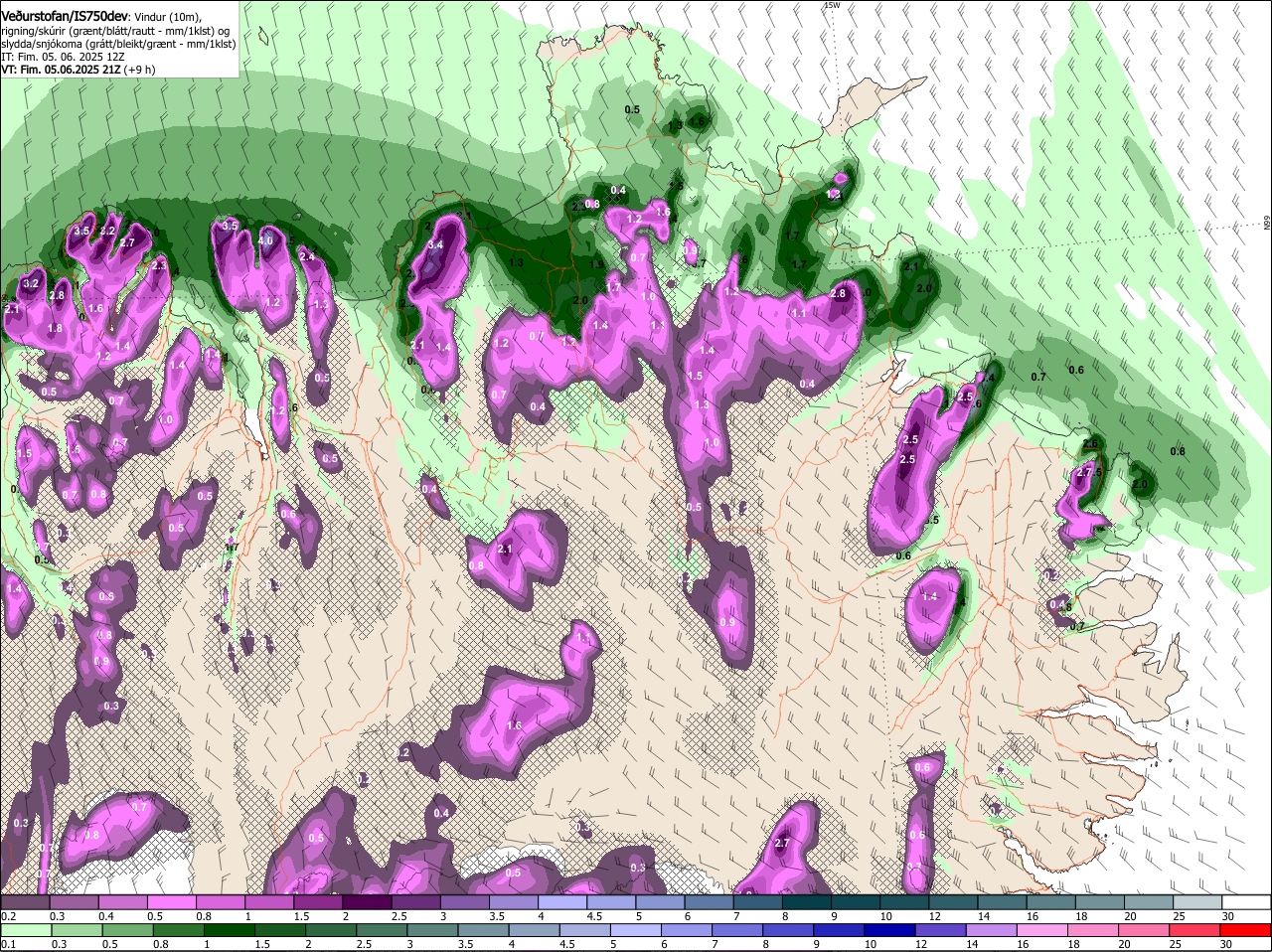
Task: Click the initial time 'IT: Fim. 05. 06. 2025 12Z'
Action: (63, 57)
